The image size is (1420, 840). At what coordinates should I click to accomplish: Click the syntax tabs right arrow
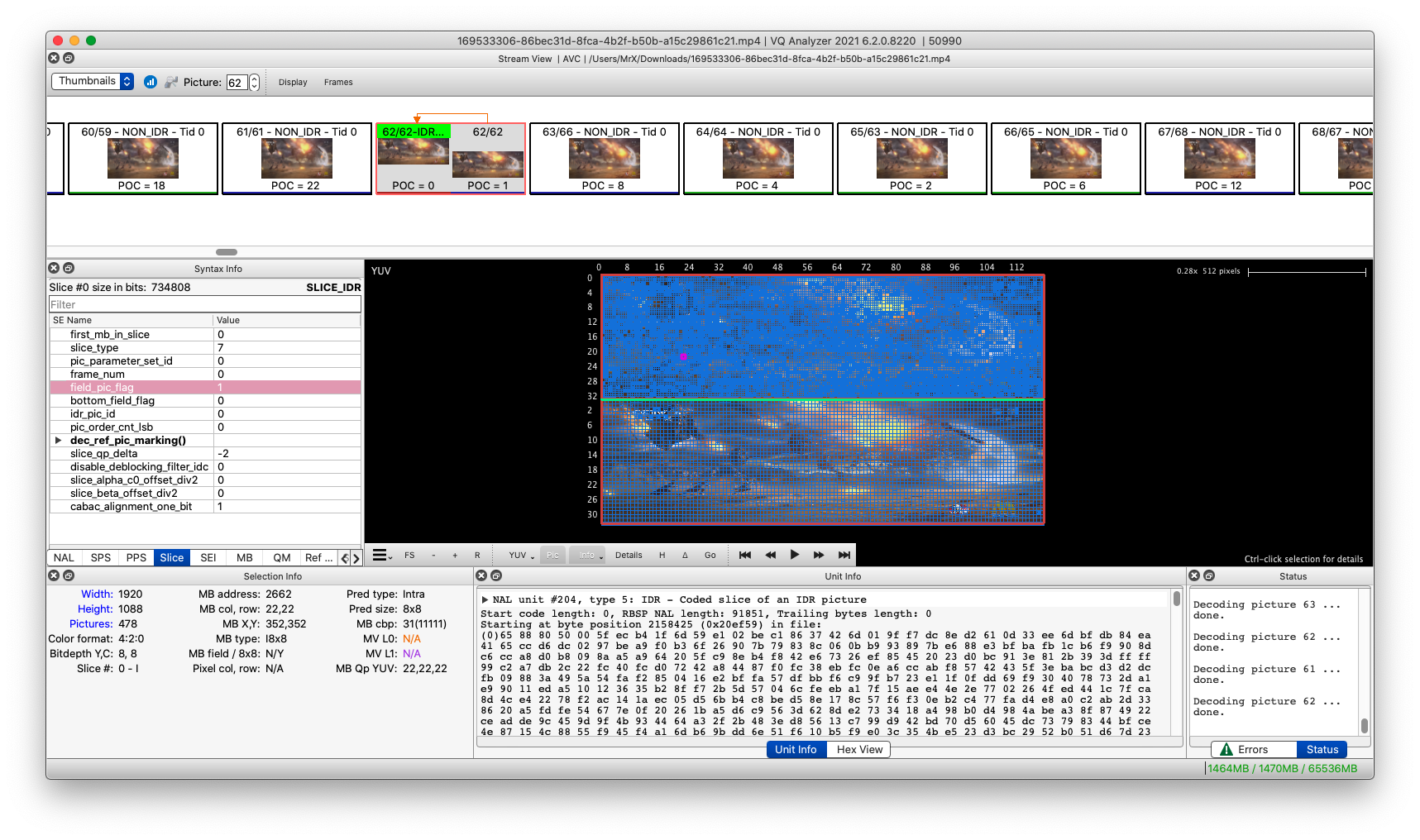(356, 558)
